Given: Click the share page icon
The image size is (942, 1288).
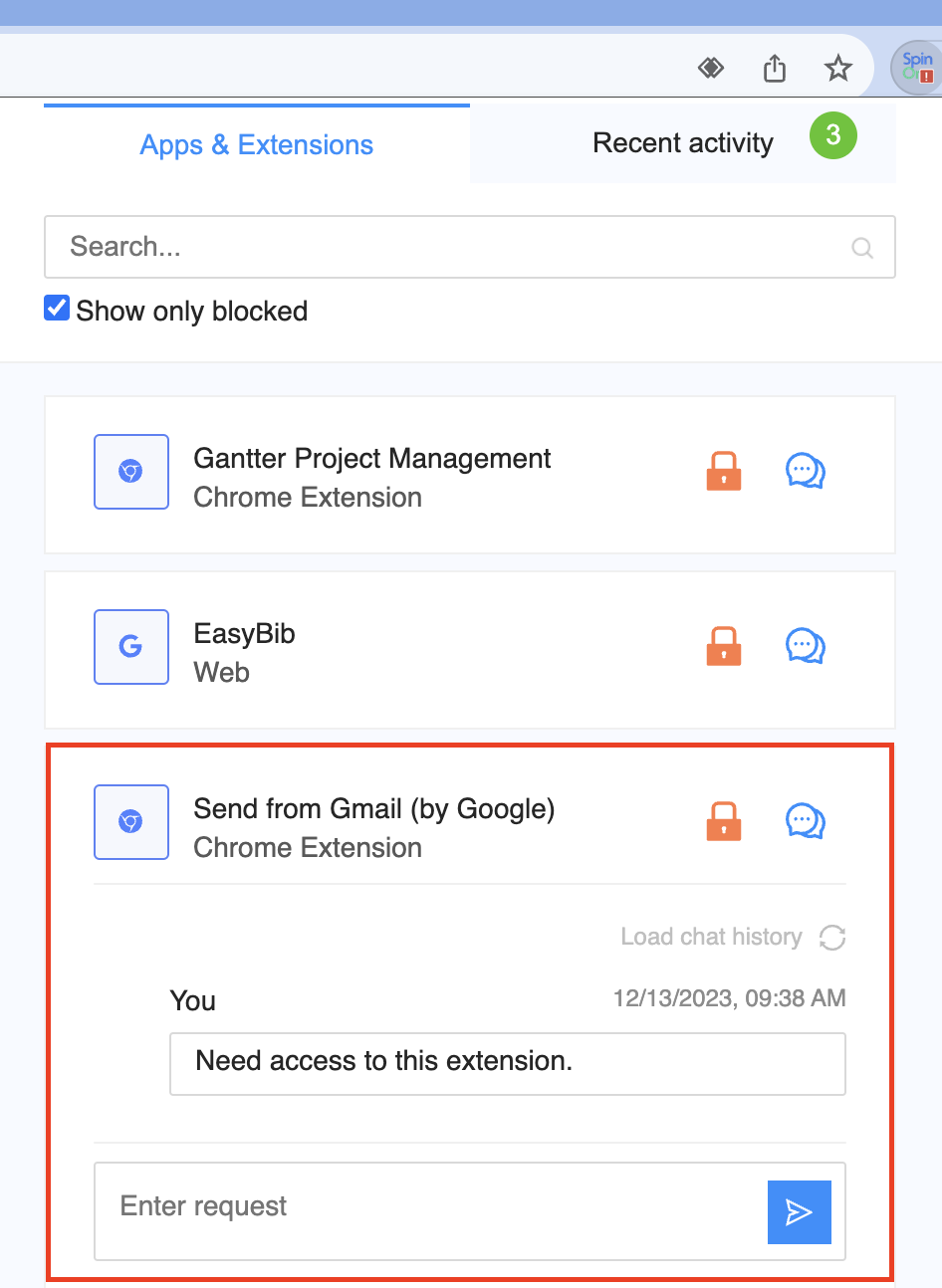Looking at the screenshot, I should 775,68.
